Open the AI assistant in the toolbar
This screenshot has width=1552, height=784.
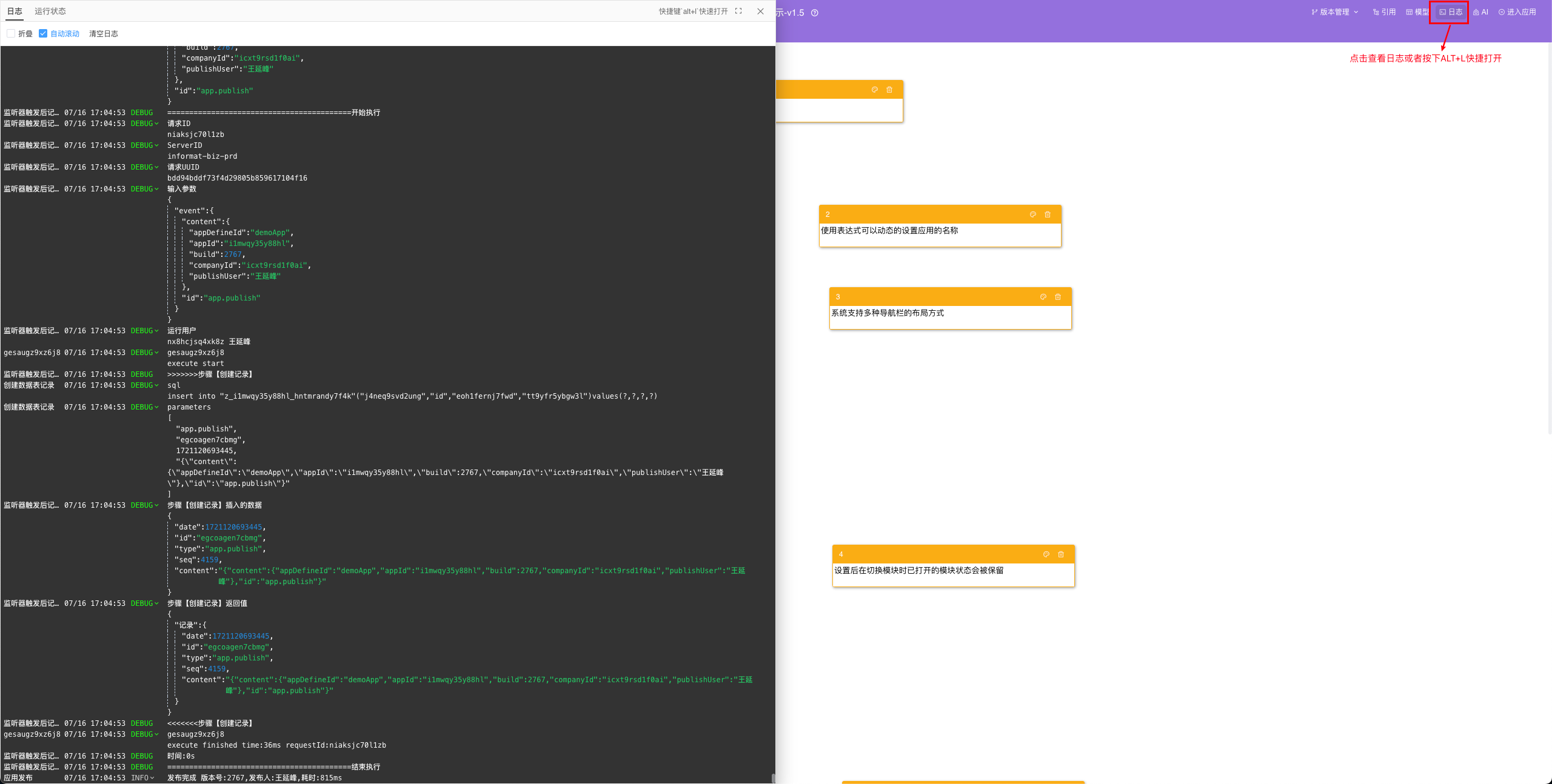1480,12
